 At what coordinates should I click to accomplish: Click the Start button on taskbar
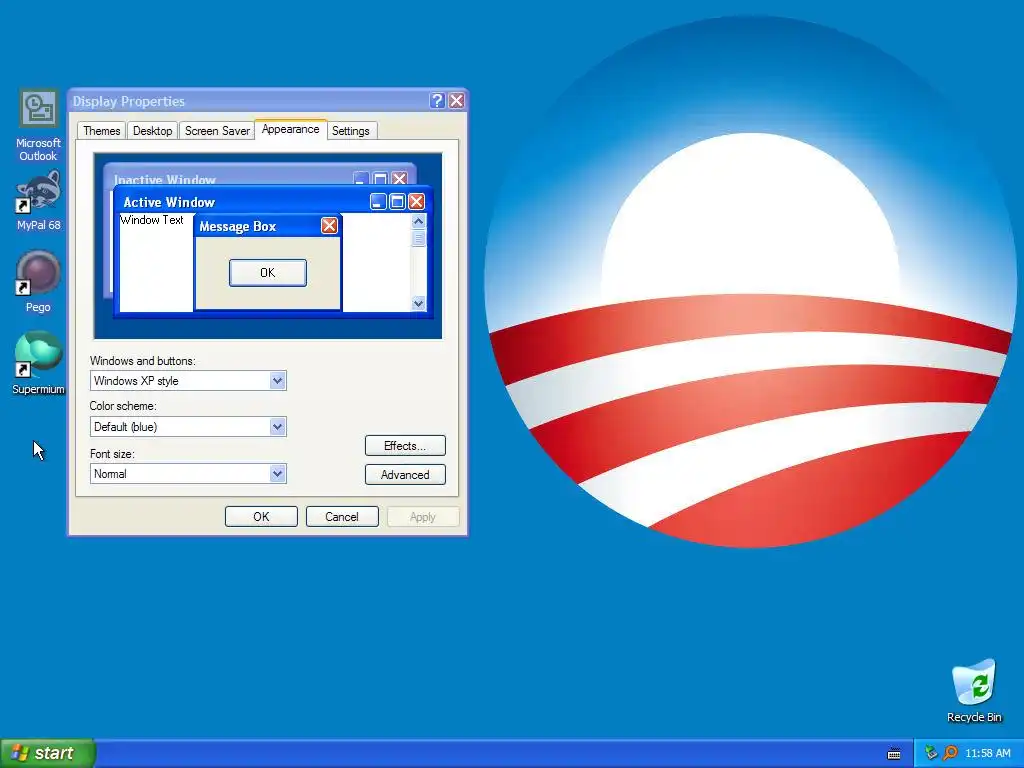[x=47, y=753]
